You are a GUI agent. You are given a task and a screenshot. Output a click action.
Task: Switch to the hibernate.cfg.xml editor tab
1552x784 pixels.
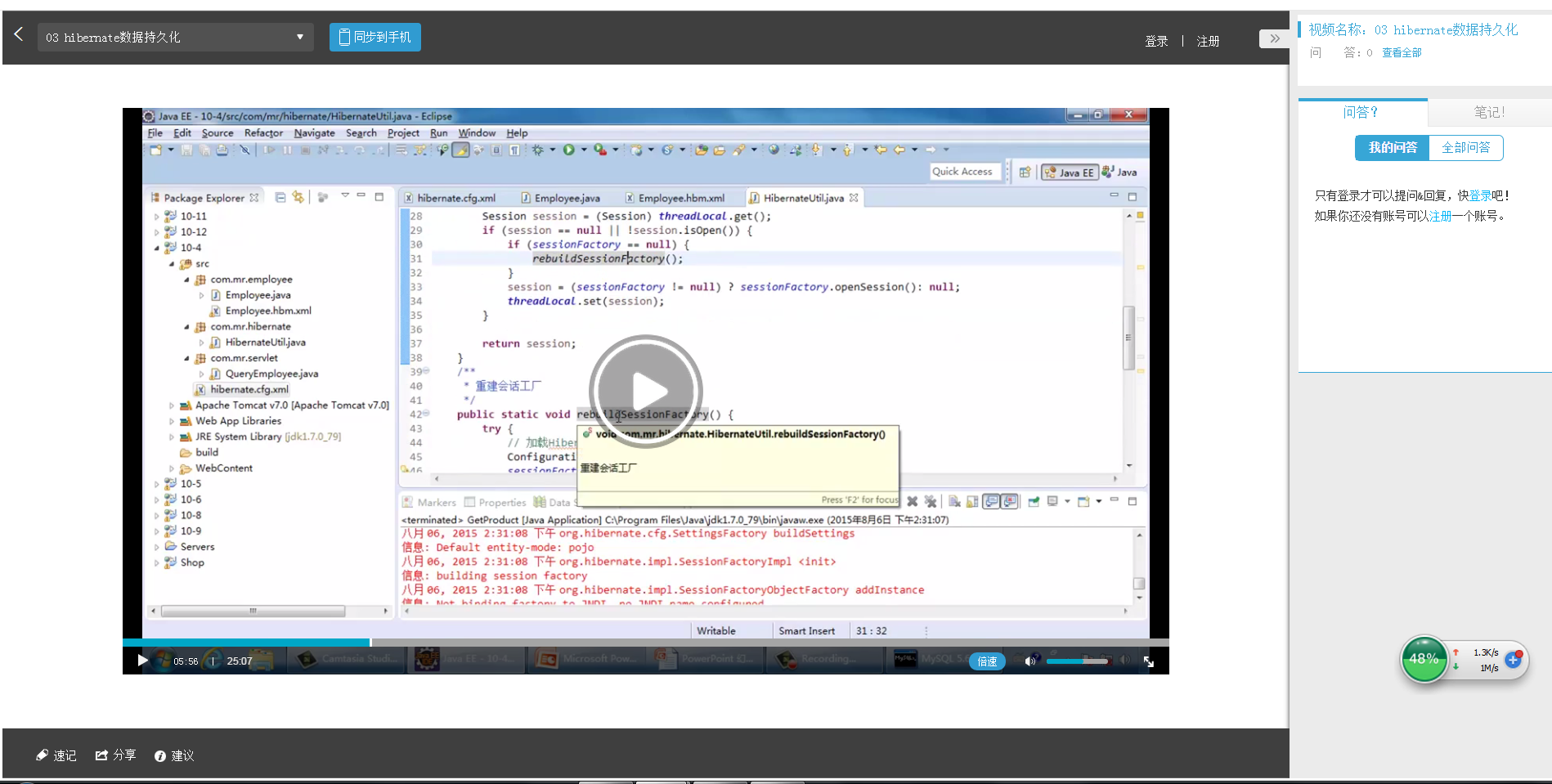[450, 198]
